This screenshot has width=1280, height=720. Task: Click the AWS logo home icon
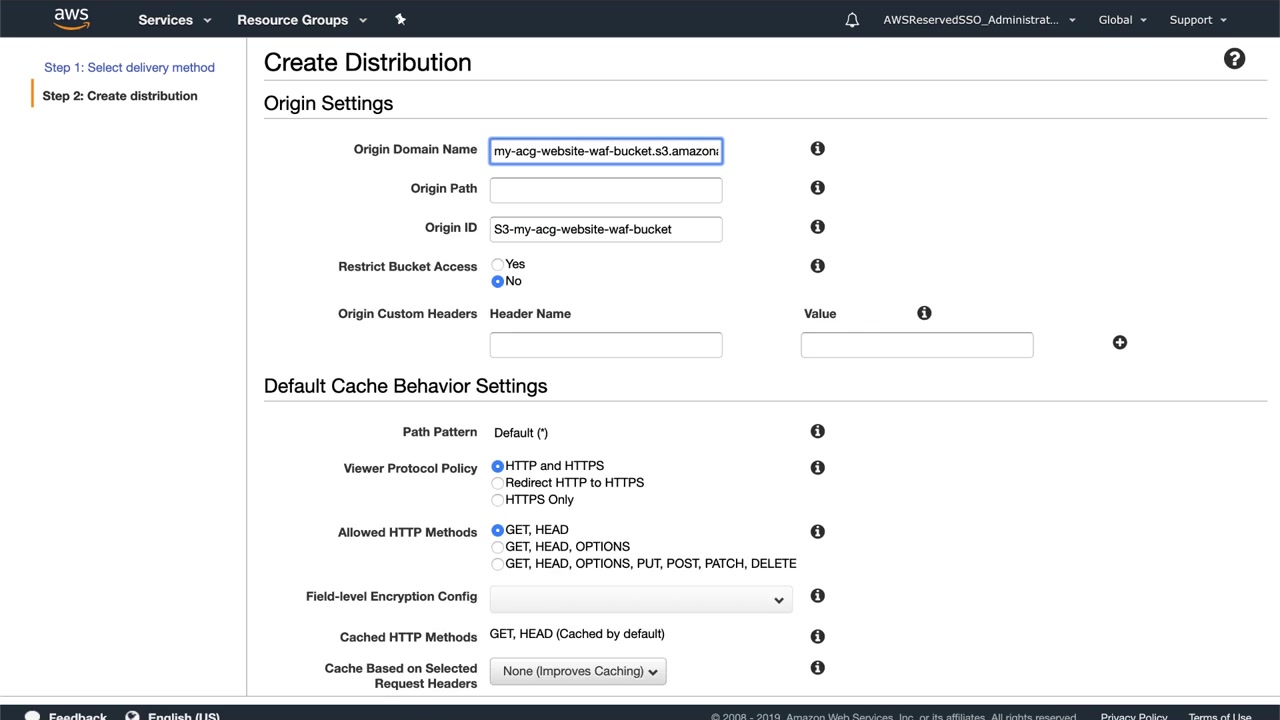pyautogui.click(x=71, y=19)
